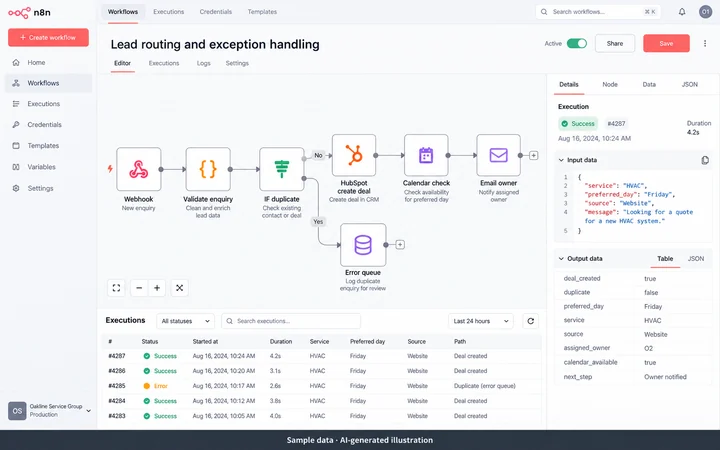Click the webhook trigger lightning icon
This screenshot has height=450, width=720.
pos(110,169)
